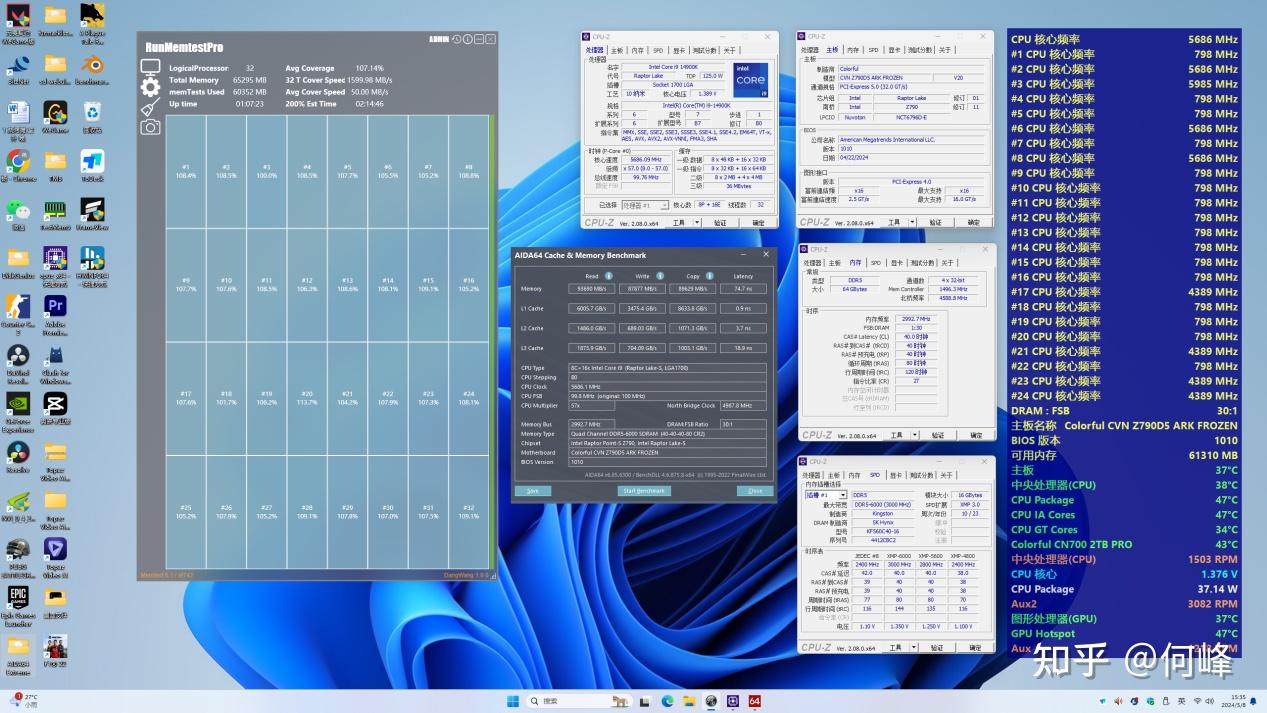The image size is (1267, 713).
Task: Click Close button in AIDA64 benchmark window
Action: tap(755, 491)
